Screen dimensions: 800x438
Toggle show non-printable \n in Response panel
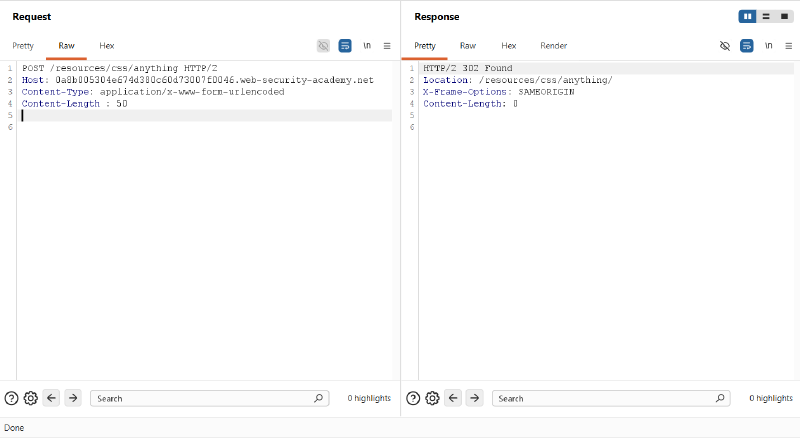tap(768, 46)
